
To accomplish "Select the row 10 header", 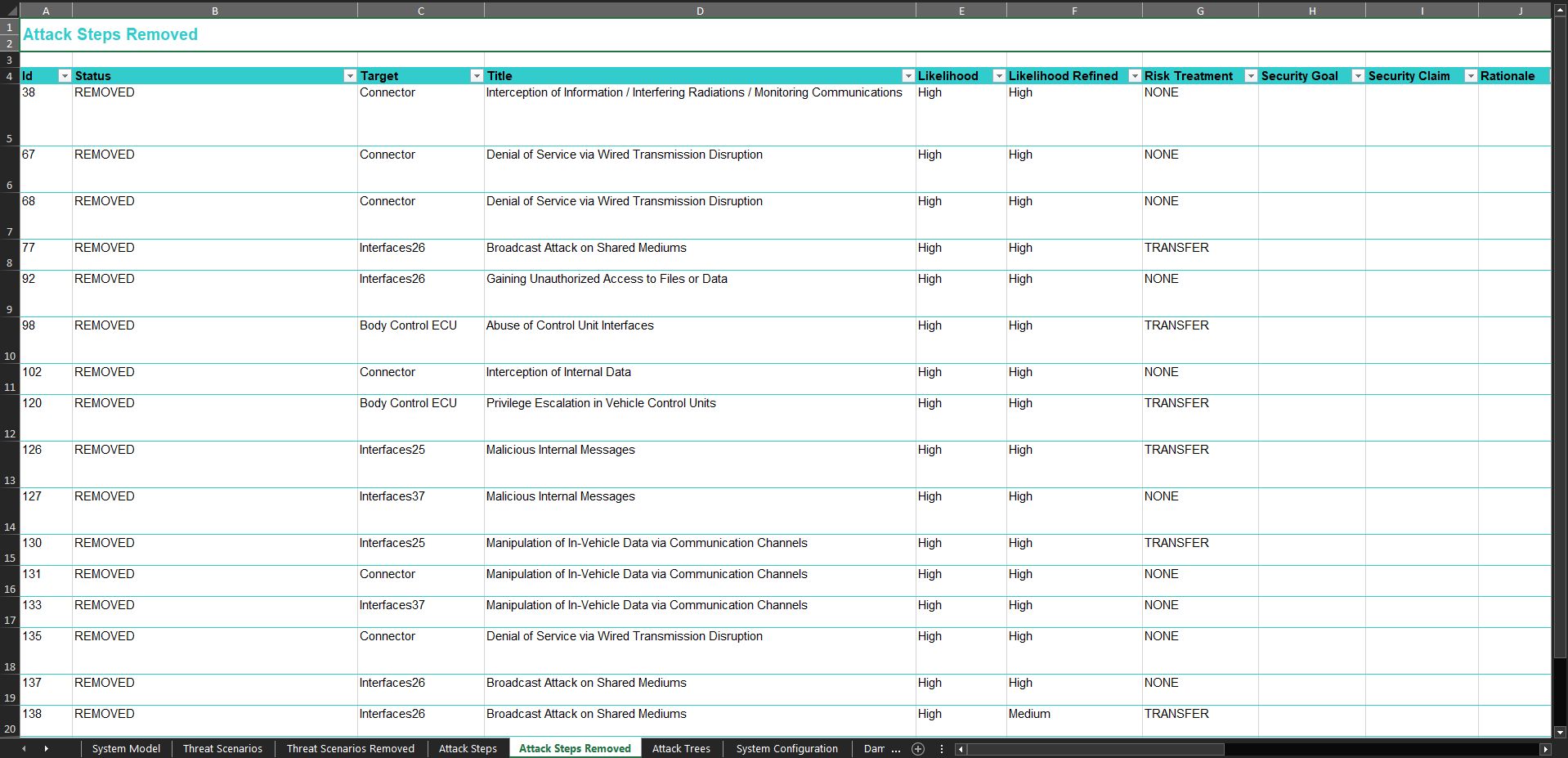I will 10,356.
